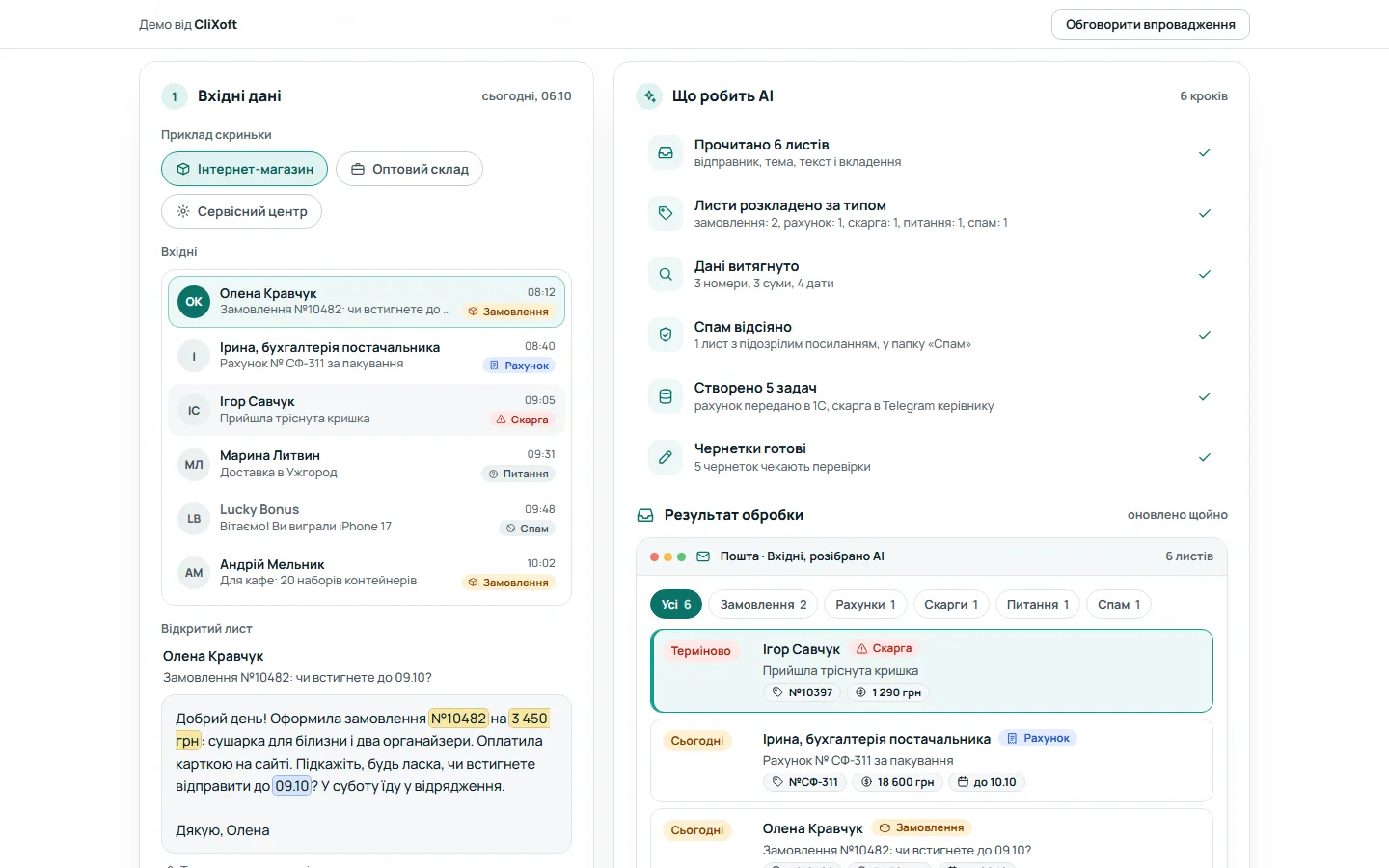Filter results by 'Спам 1'
Image resolution: width=1389 pixels, height=868 pixels.
tap(1119, 605)
